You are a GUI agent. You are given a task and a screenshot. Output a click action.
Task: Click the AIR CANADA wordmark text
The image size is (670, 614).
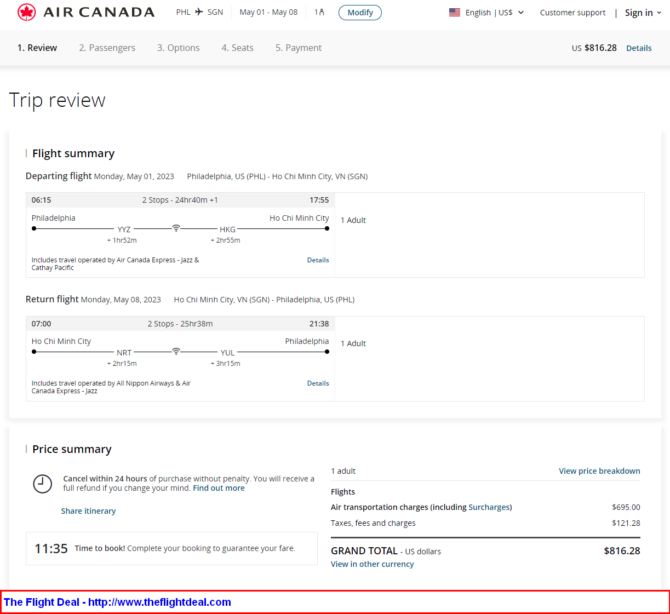click(99, 12)
